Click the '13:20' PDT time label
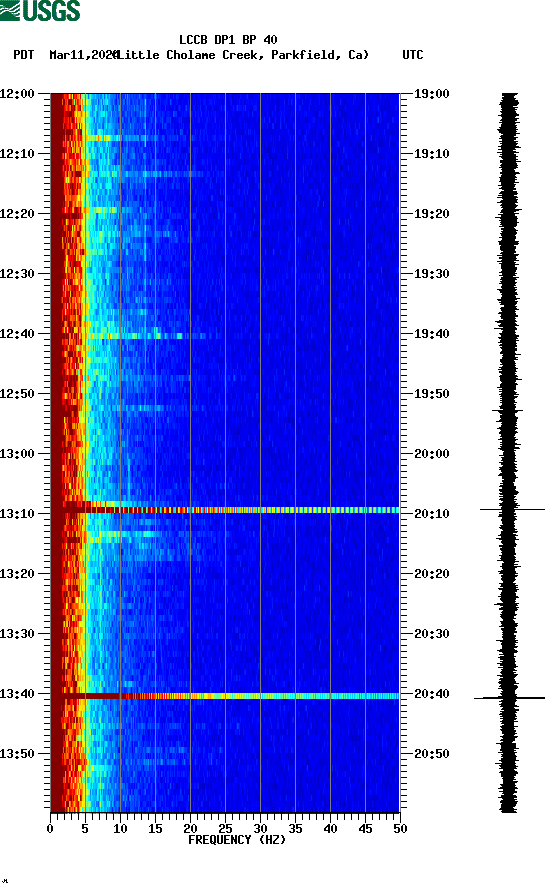Image resolution: width=552 pixels, height=892 pixels. coord(18,574)
